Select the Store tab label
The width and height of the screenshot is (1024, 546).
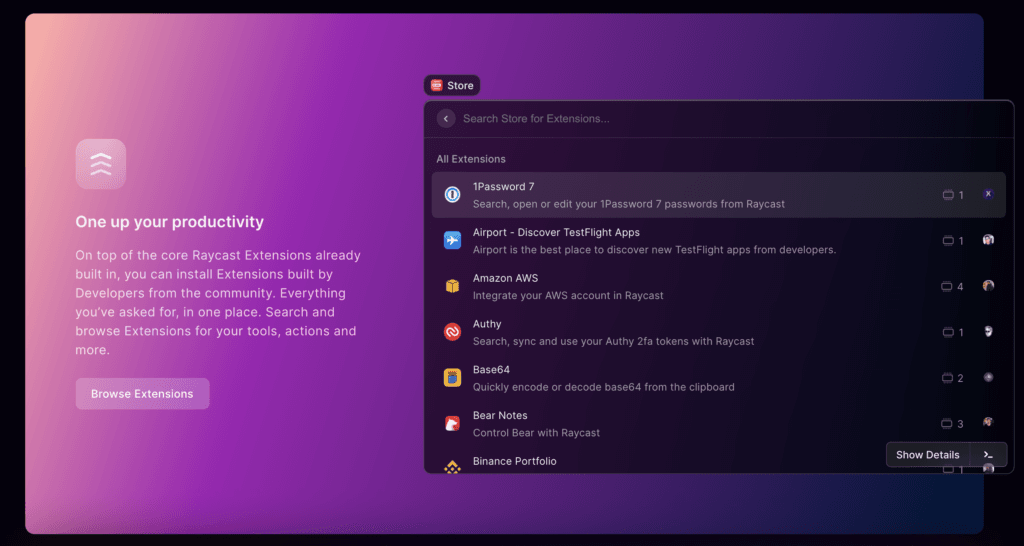(460, 86)
